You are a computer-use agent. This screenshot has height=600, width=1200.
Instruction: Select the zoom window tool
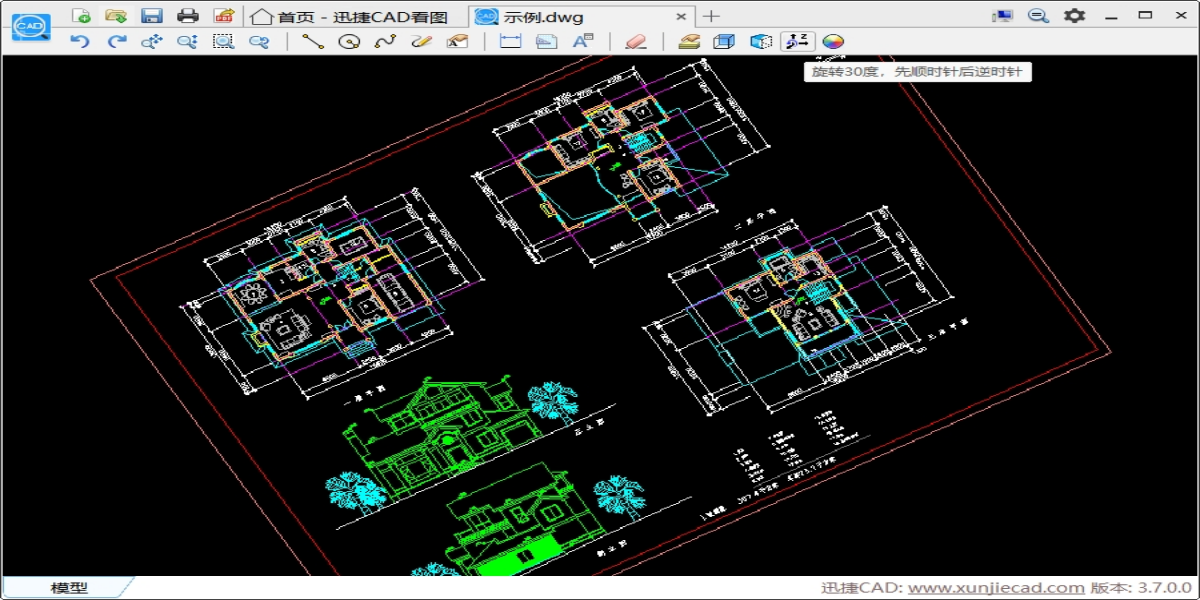(223, 41)
